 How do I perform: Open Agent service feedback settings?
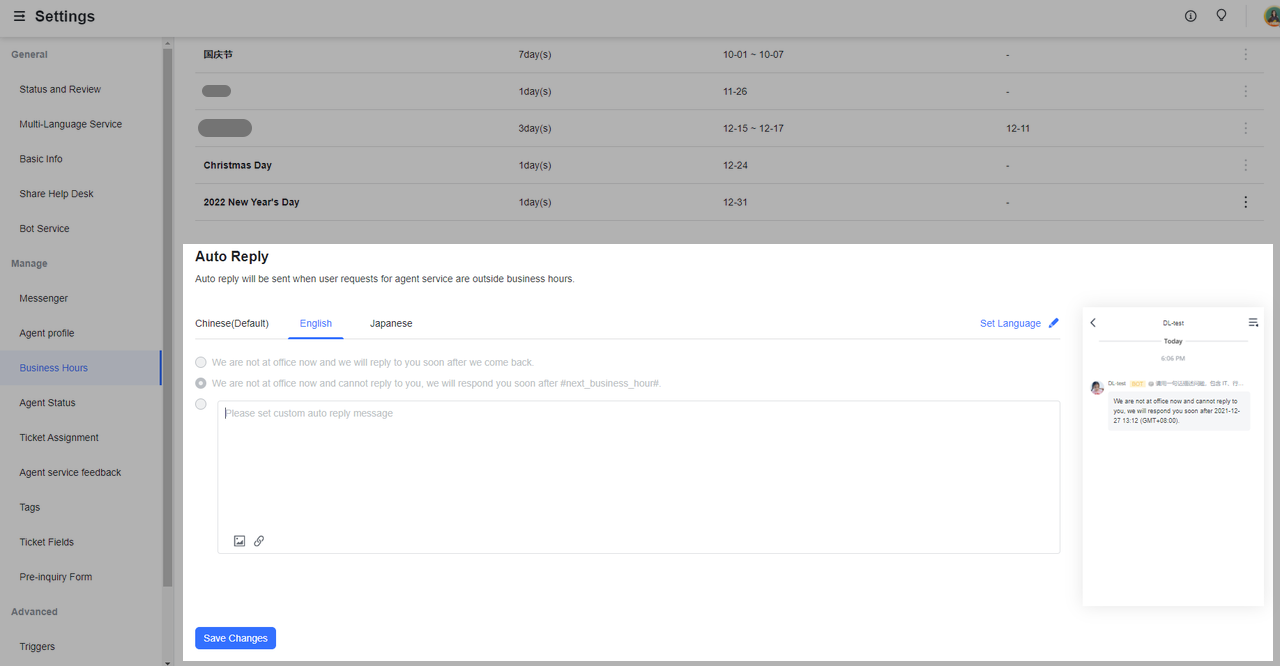tap(70, 472)
